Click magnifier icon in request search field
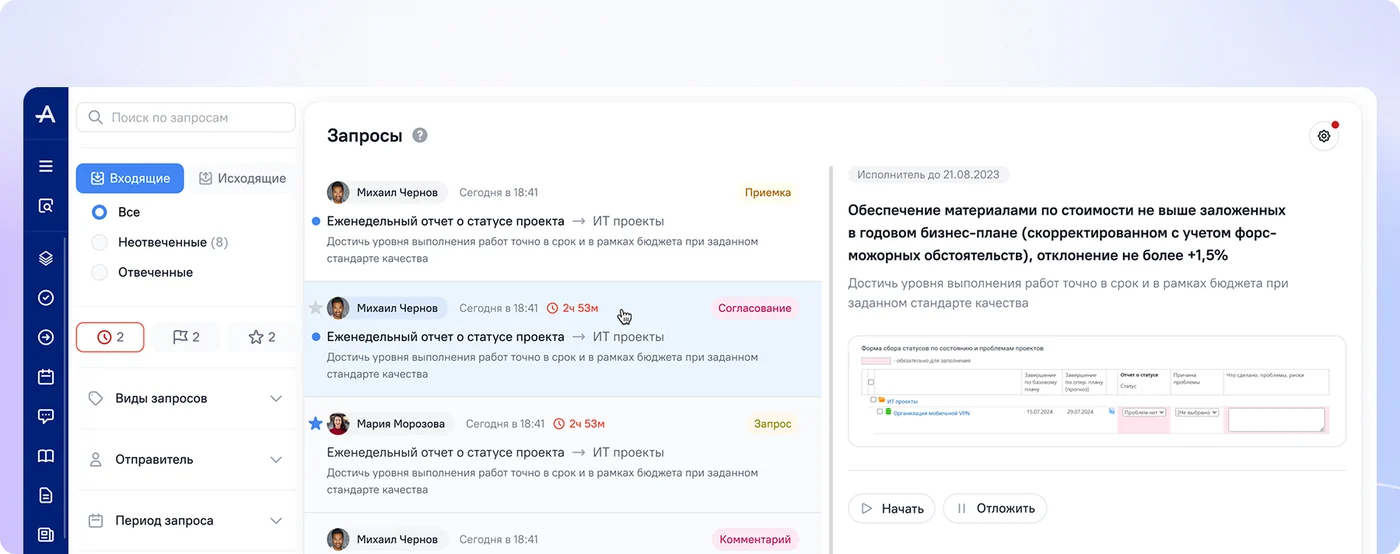Image resolution: width=1400 pixels, height=554 pixels. point(96,117)
